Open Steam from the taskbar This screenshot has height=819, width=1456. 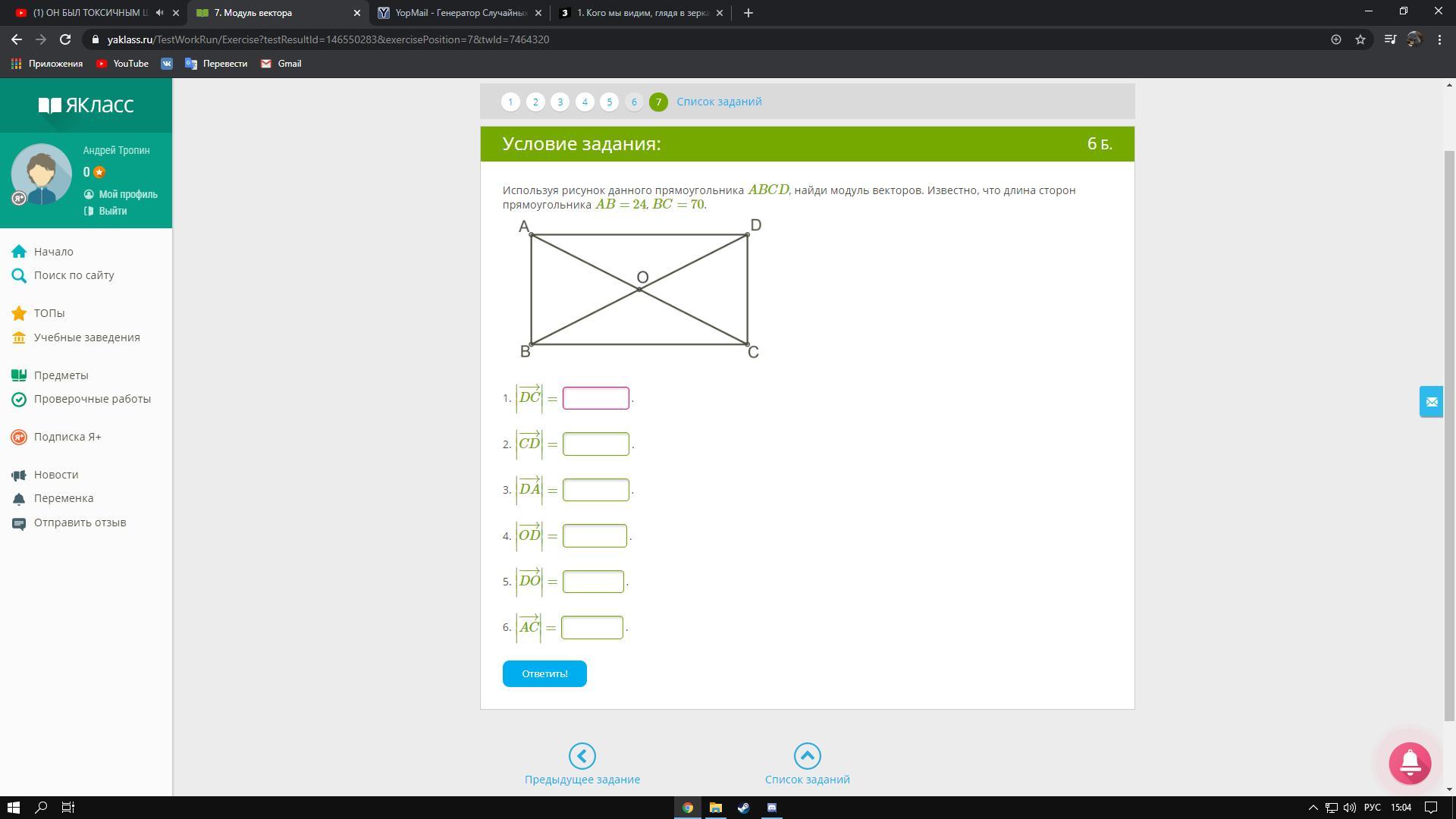743,808
